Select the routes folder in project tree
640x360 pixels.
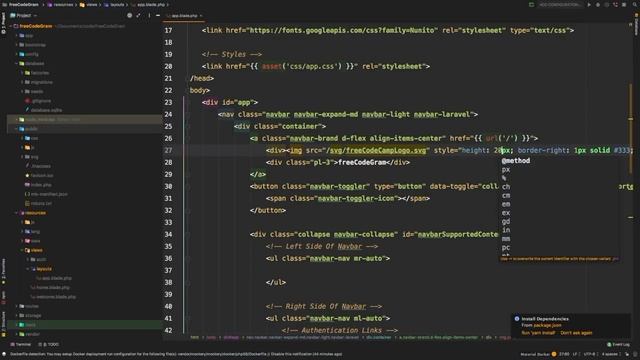click(32, 307)
